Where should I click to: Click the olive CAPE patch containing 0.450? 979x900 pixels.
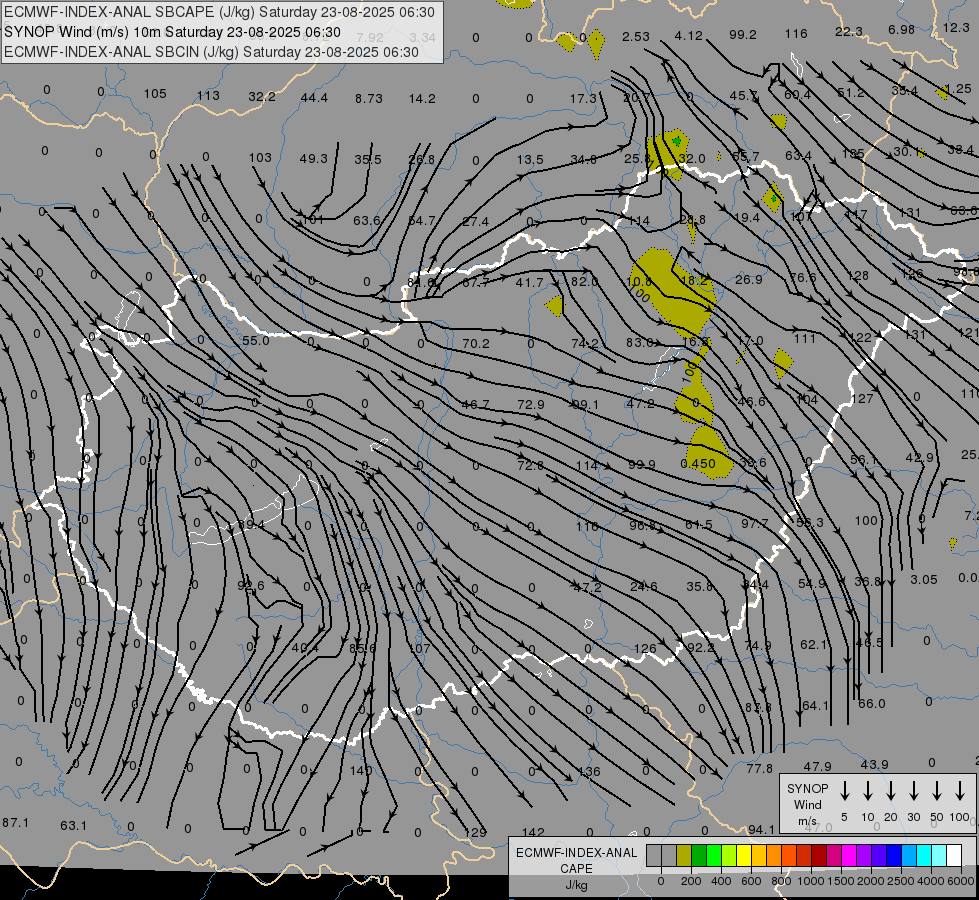click(x=709, y=453)
